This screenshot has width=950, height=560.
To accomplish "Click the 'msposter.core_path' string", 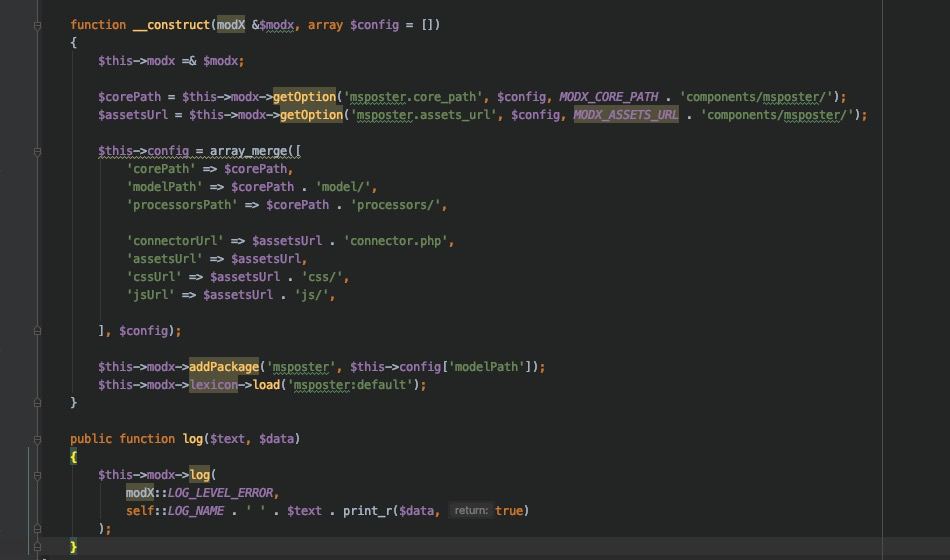I will point(415,97).
